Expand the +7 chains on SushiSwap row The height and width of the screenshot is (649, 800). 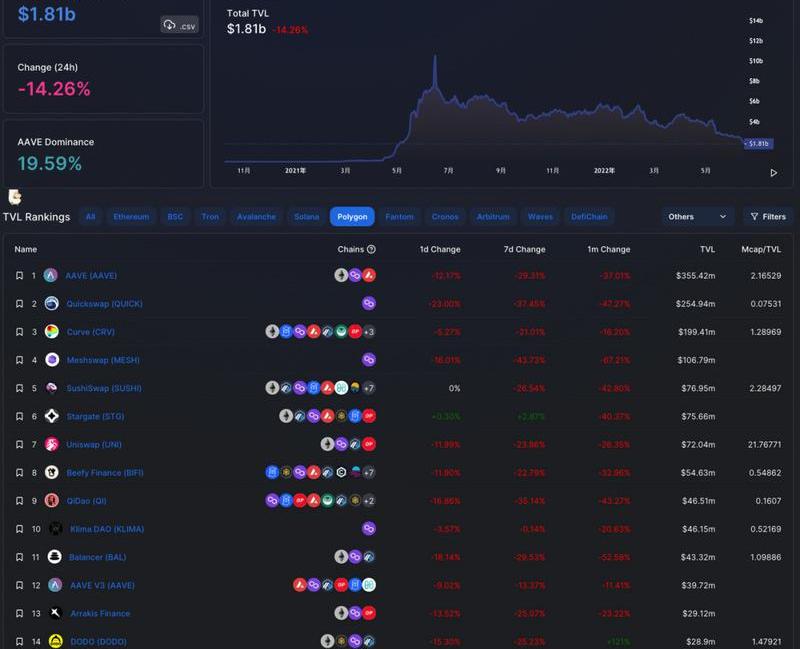pyautogui.click(x=369, y=388)
